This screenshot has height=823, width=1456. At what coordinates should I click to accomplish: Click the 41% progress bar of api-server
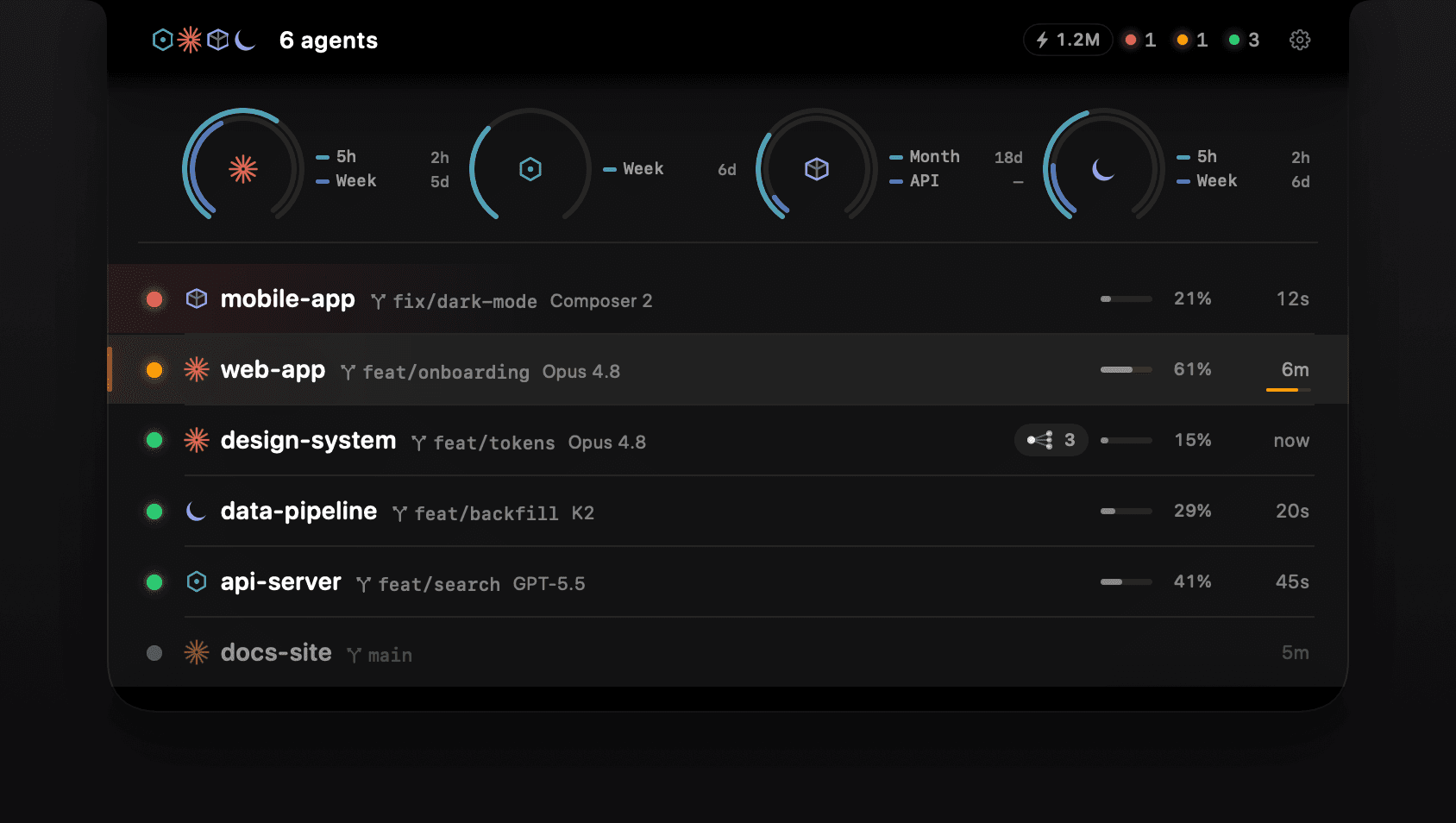coord(1127,582)
